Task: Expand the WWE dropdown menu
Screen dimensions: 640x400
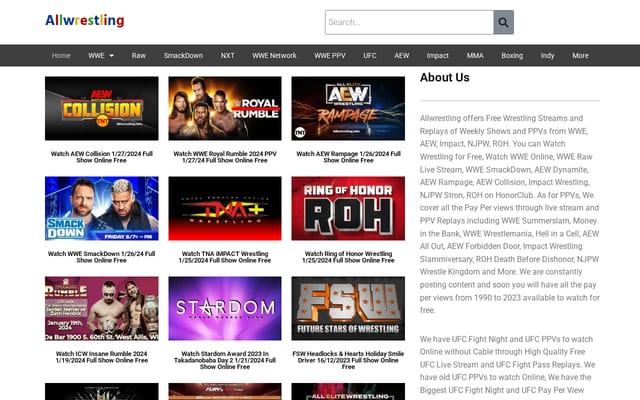Action: click(x=101, y=56)
